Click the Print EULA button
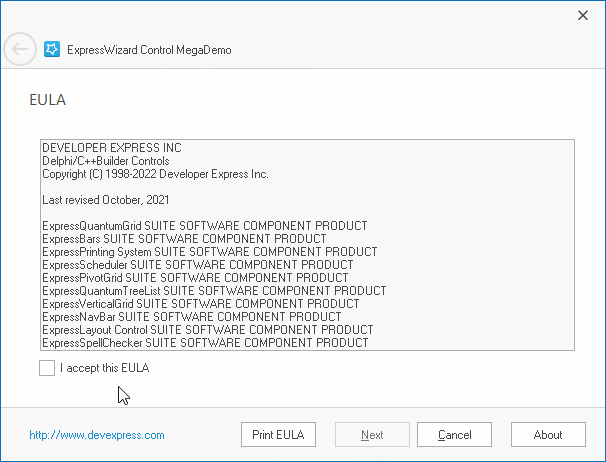The image size is (606, 462). tap(278, 435)
